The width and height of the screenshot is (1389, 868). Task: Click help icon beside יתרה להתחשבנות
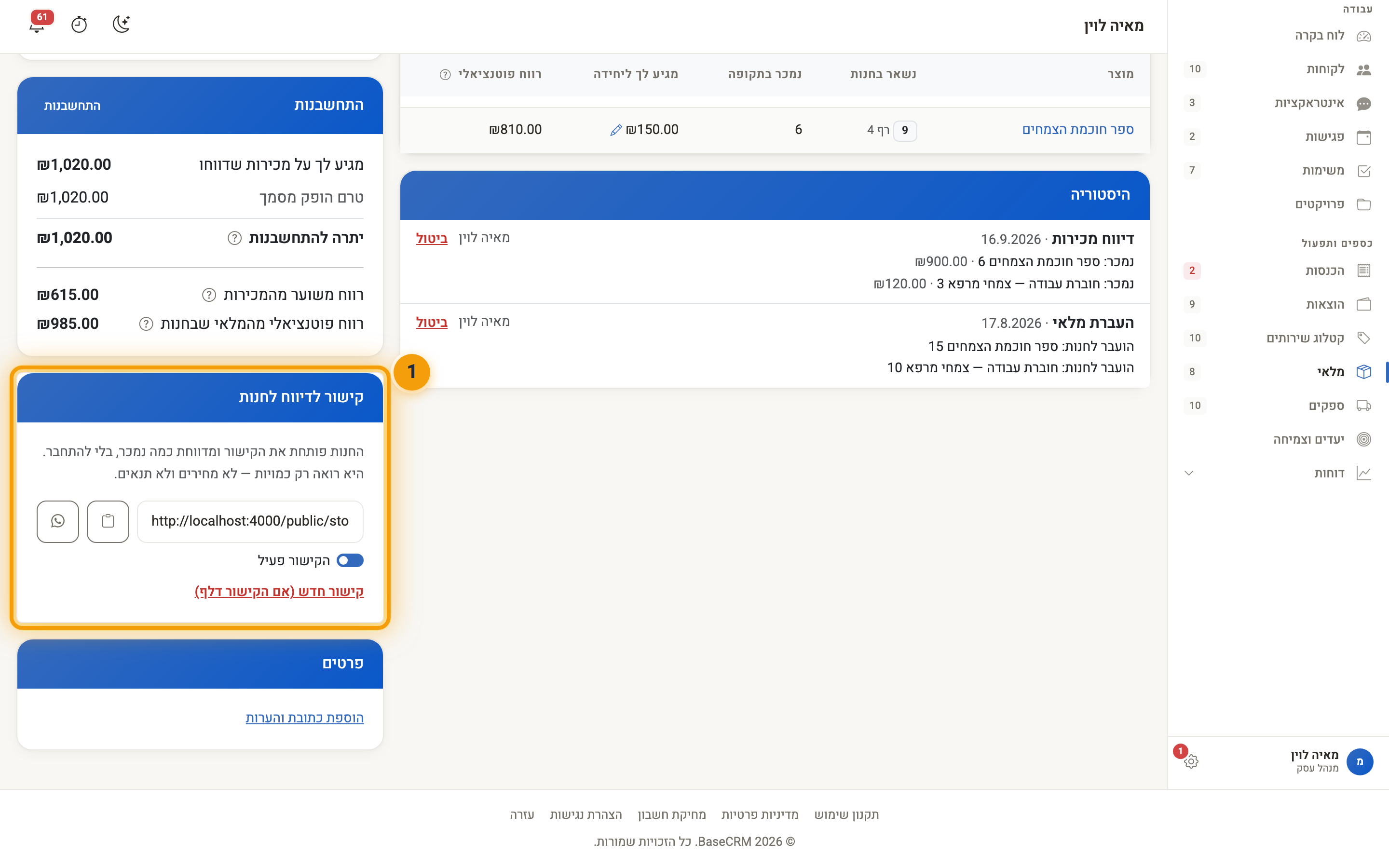(x=234, y=238)
